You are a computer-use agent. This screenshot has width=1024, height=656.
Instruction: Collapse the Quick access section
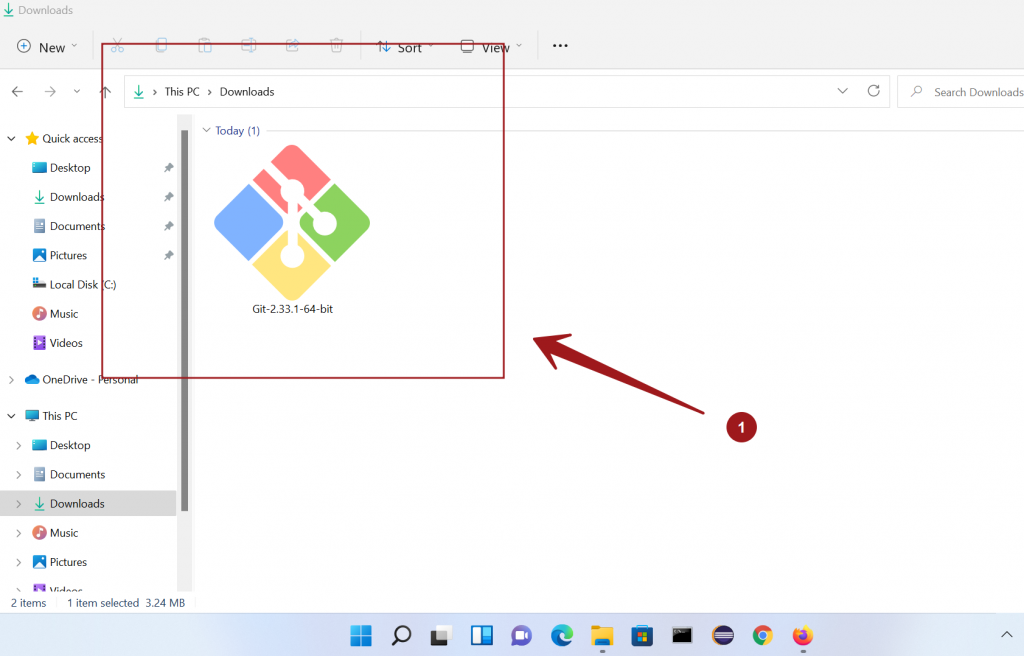[10, 138]
